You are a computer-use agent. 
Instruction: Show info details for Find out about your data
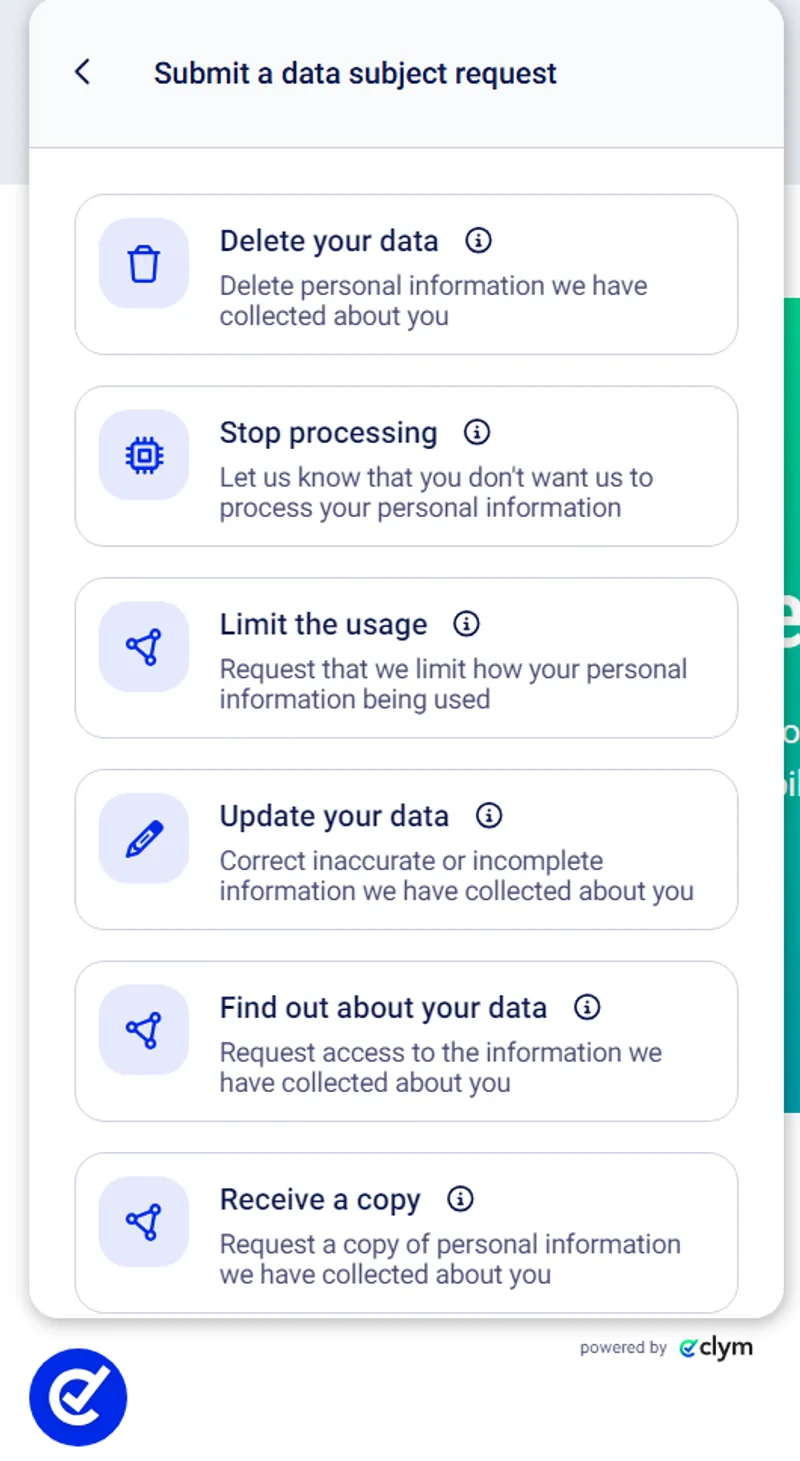[x=587, y=1007]
